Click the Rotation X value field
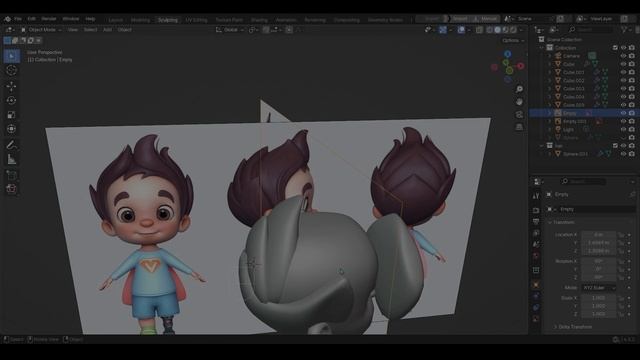 click(598, 261)
